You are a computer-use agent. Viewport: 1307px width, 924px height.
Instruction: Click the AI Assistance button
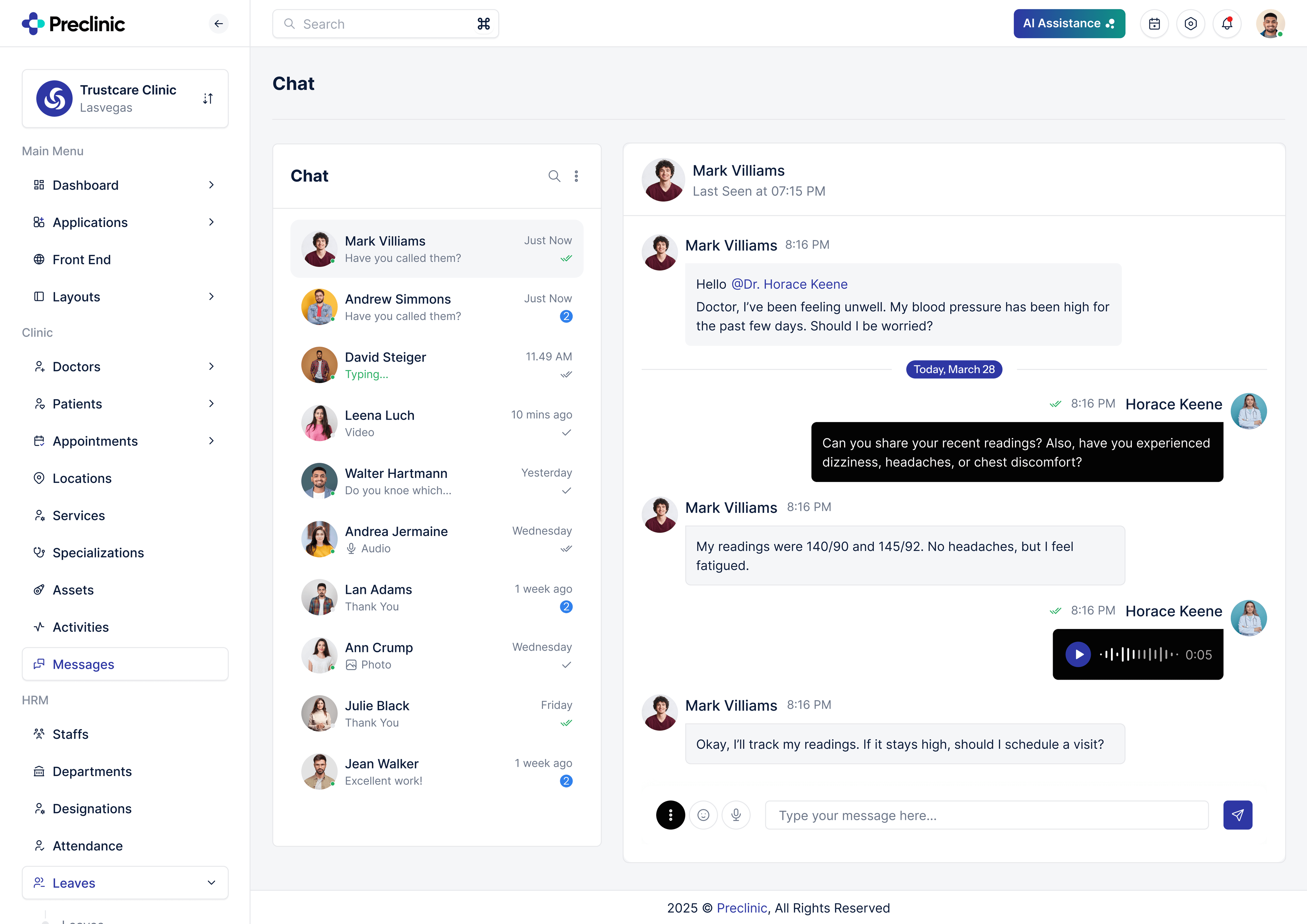tap(1069, 24)
